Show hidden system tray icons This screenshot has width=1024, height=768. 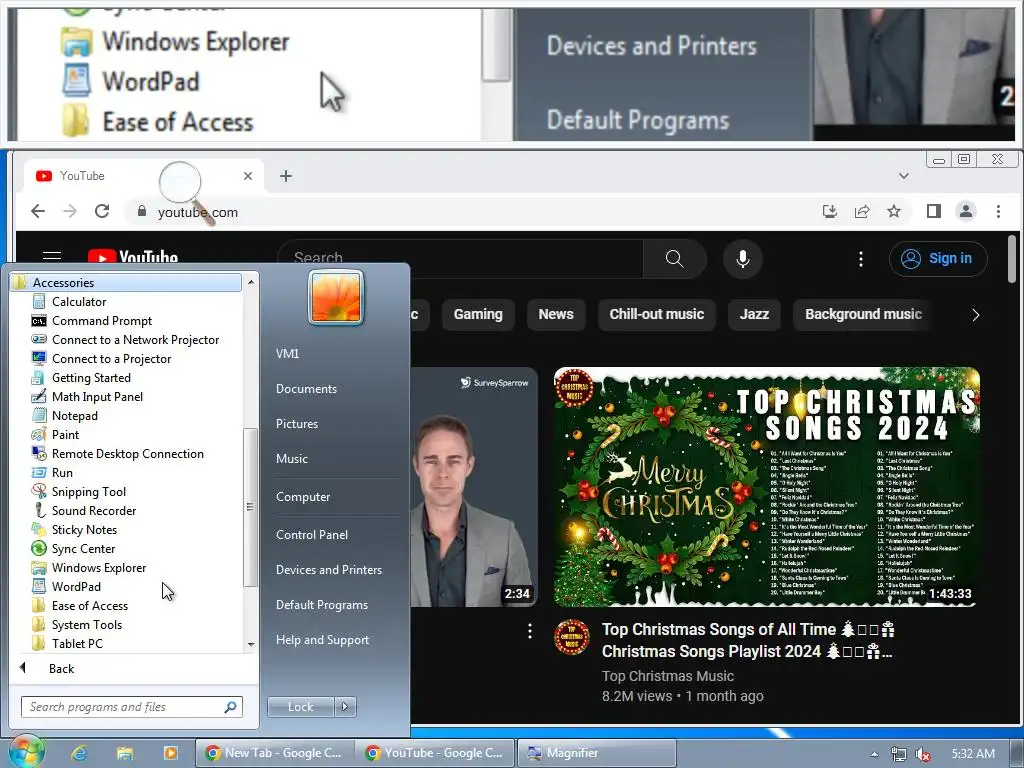[x=874, y=754]
